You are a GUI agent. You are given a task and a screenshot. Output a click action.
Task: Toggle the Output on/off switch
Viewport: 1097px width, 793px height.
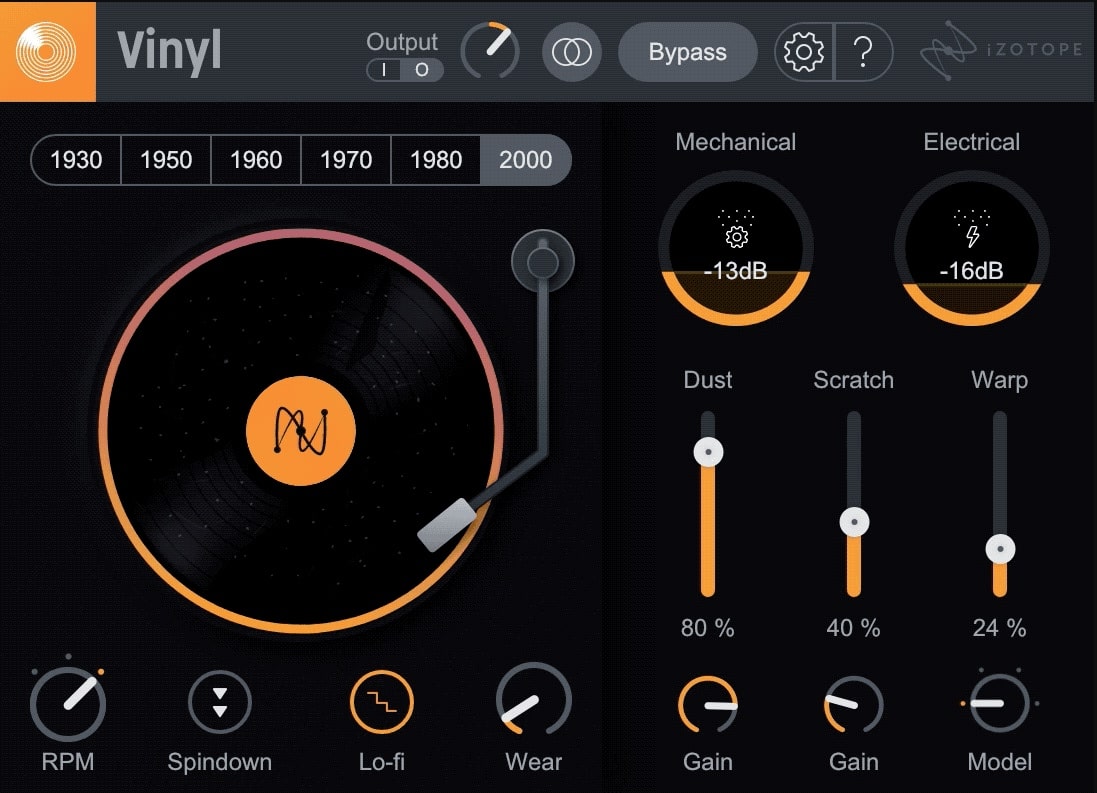pos(404,70)
